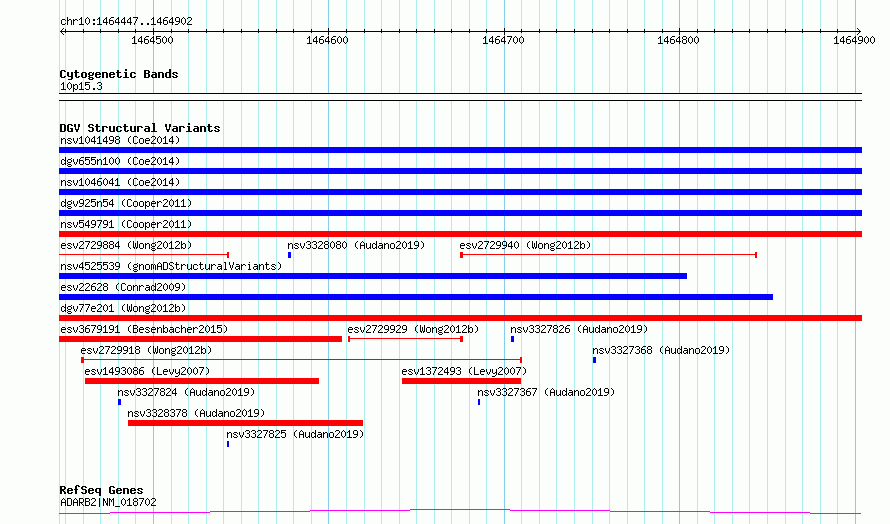Open the RefSeq Genes track title
Screen dimensions: 890x524
pos(101,490)
